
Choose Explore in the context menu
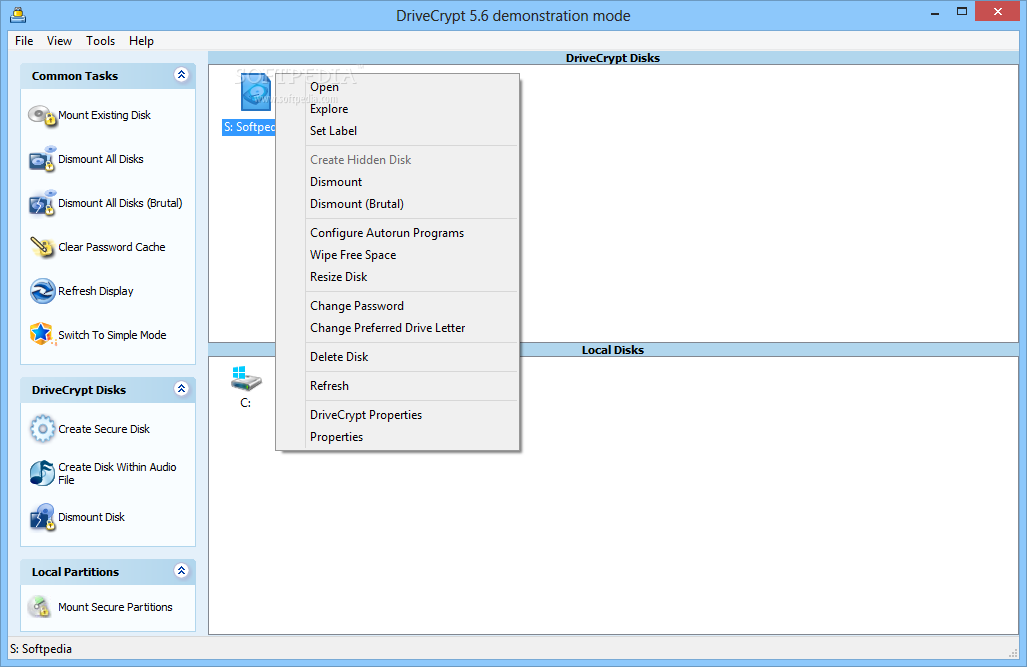[x=398, y=109]
